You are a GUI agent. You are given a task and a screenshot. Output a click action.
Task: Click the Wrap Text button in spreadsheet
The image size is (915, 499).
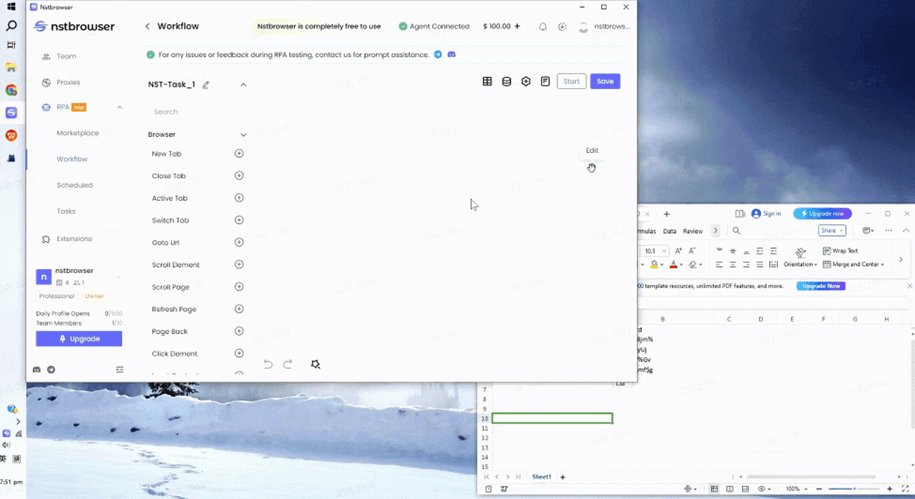click(840, 250)
